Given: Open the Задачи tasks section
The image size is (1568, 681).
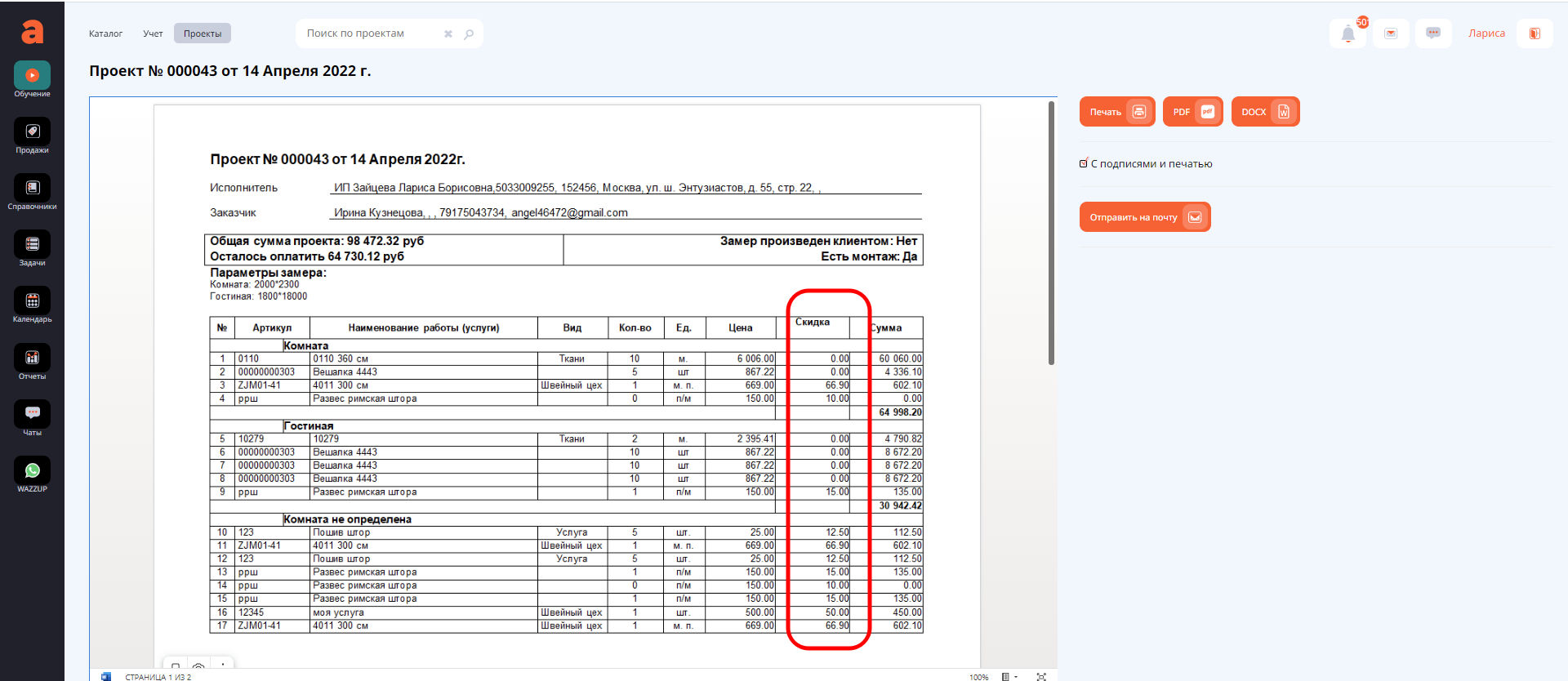Looking at the screenshot, I should pyautogui.click(x=32, y=245).
